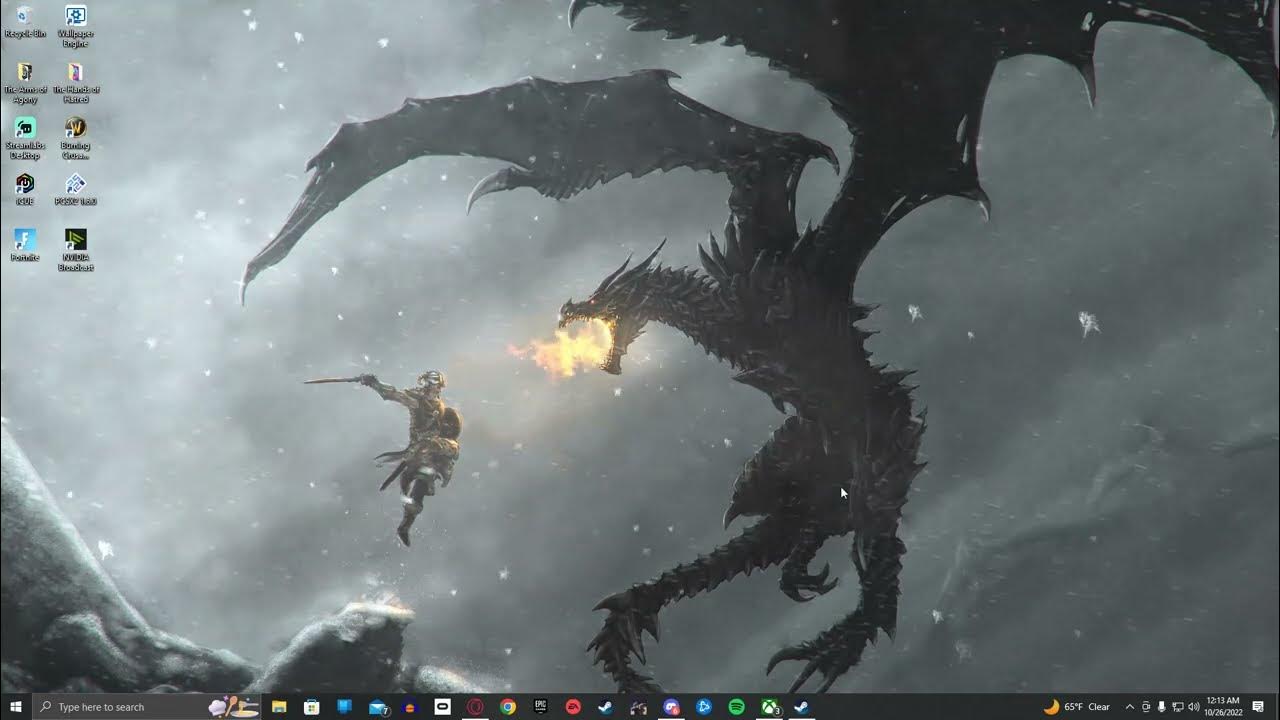The image size is (1280, 720).
Task: Select the NVIDIA Broadcast shortcut
Action: (75, 250)
